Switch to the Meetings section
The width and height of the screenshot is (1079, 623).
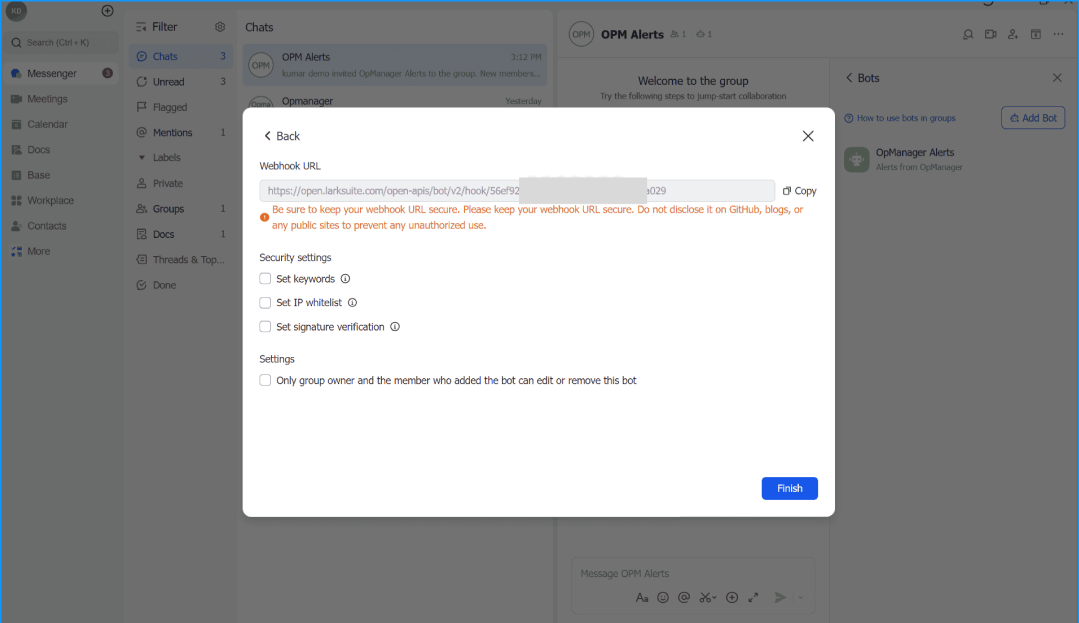46,98
